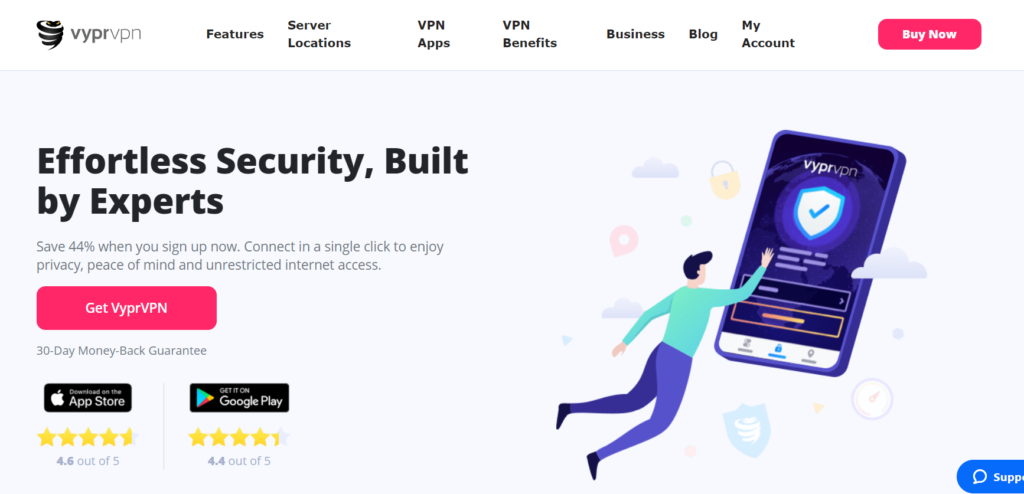Image resolution: width=1024 pixels, height=494 pixels.
Task: Open the Features menu item
Action: [x=235, y=34]
